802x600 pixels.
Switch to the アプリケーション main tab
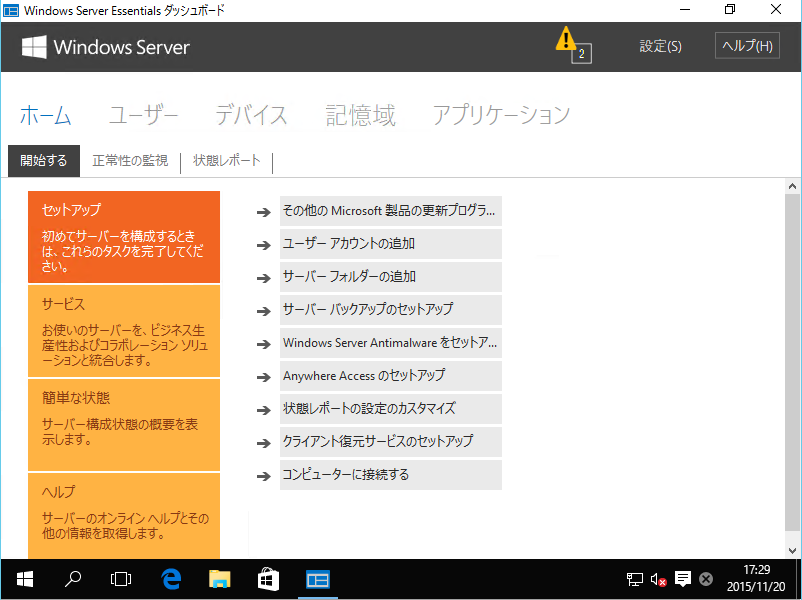[x=501, y=115]
